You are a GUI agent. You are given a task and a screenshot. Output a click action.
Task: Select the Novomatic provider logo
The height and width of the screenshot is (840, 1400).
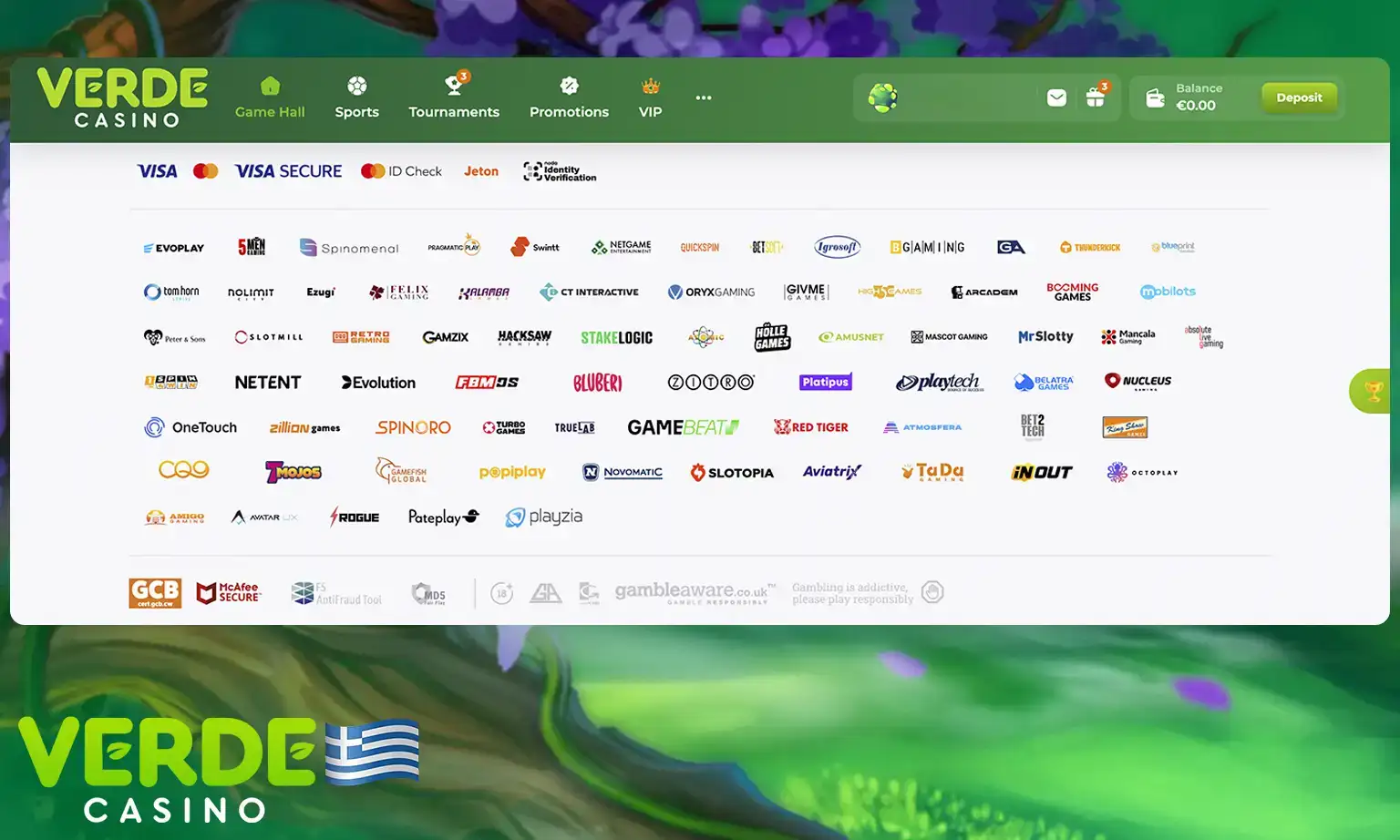click(623, 472)
